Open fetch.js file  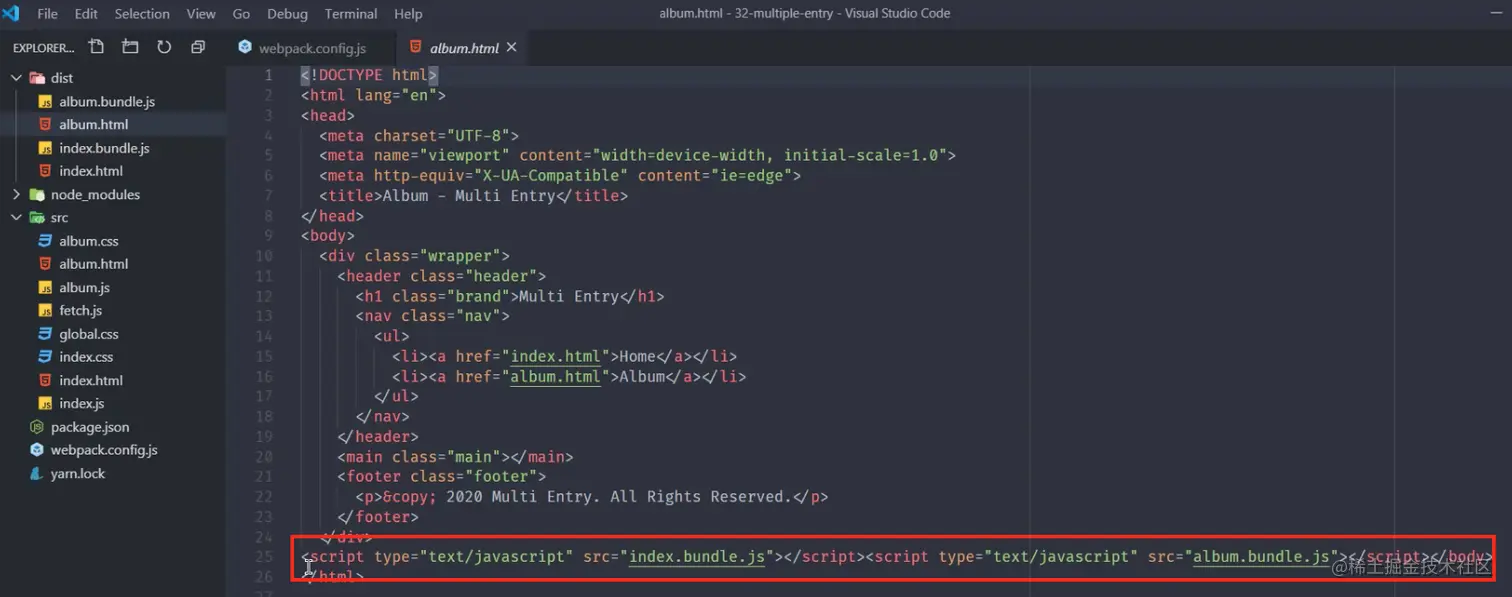click(80, 310)
